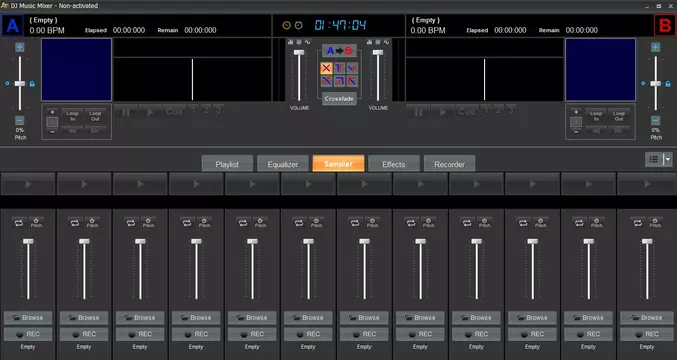Click the Pitch knob of the ninth sampler slot

[484, 223]
